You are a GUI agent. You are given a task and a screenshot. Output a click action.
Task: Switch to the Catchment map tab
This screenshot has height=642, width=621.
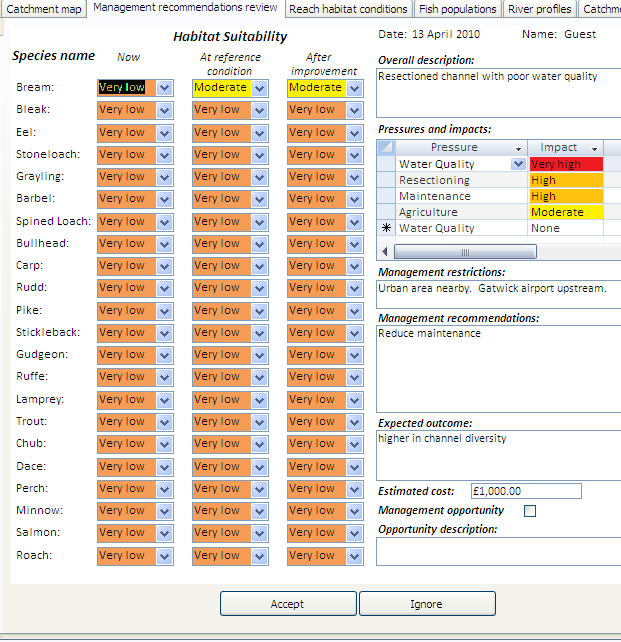43,9
